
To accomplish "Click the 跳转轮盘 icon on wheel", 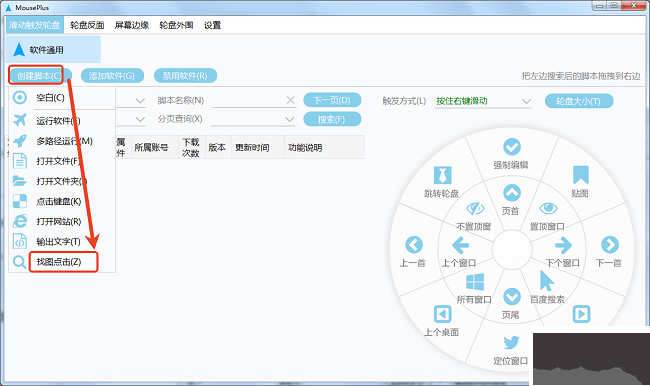I will pos(442,175).
